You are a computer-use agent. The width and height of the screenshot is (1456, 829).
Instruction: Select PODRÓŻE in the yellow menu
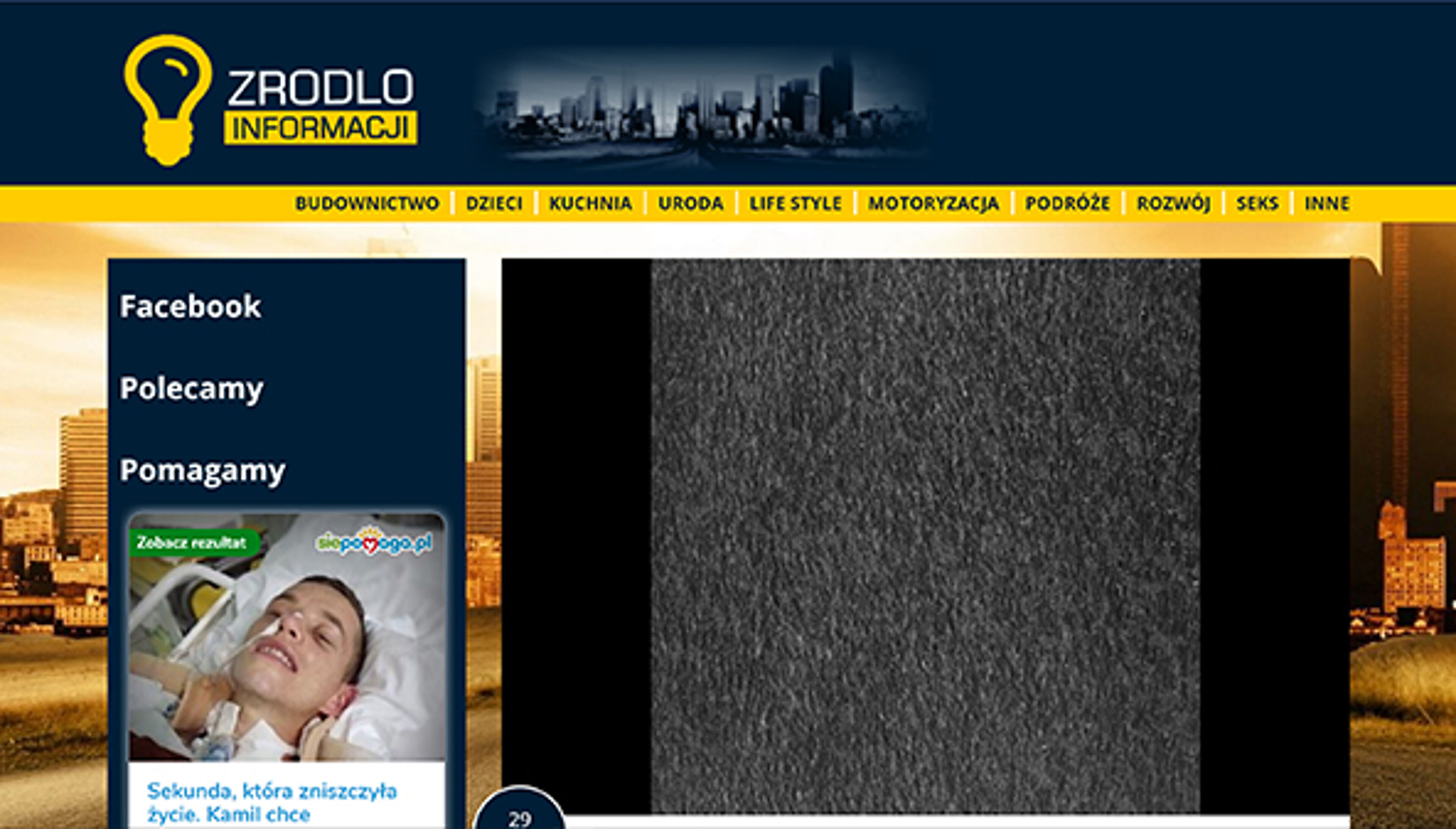coord(1067,203)
